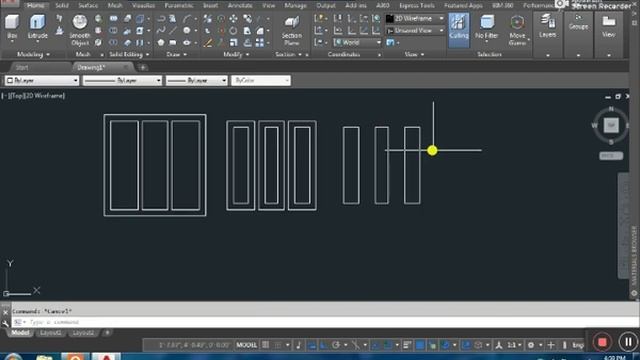Image resolution: width=640 pixels, height=360 pixels.
Task: Open the ByColor plot style dropdown
Action: pos(261,81)
